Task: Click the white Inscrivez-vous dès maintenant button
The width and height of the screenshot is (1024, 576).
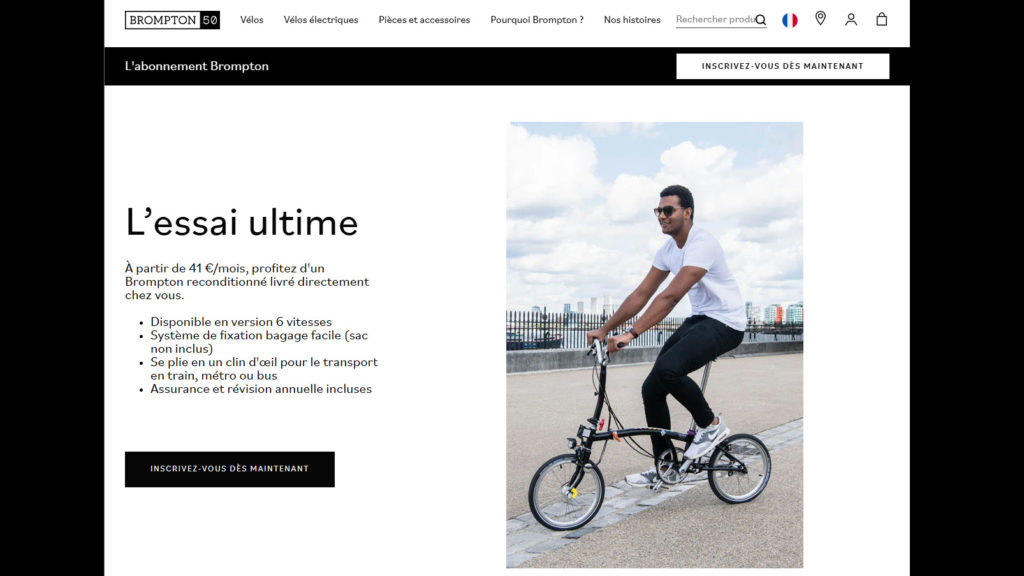Action: tap(782, 66)
